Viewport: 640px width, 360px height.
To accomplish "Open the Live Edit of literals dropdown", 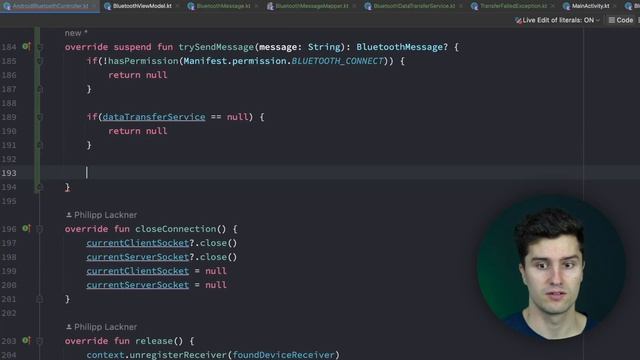I will (558, 20).
